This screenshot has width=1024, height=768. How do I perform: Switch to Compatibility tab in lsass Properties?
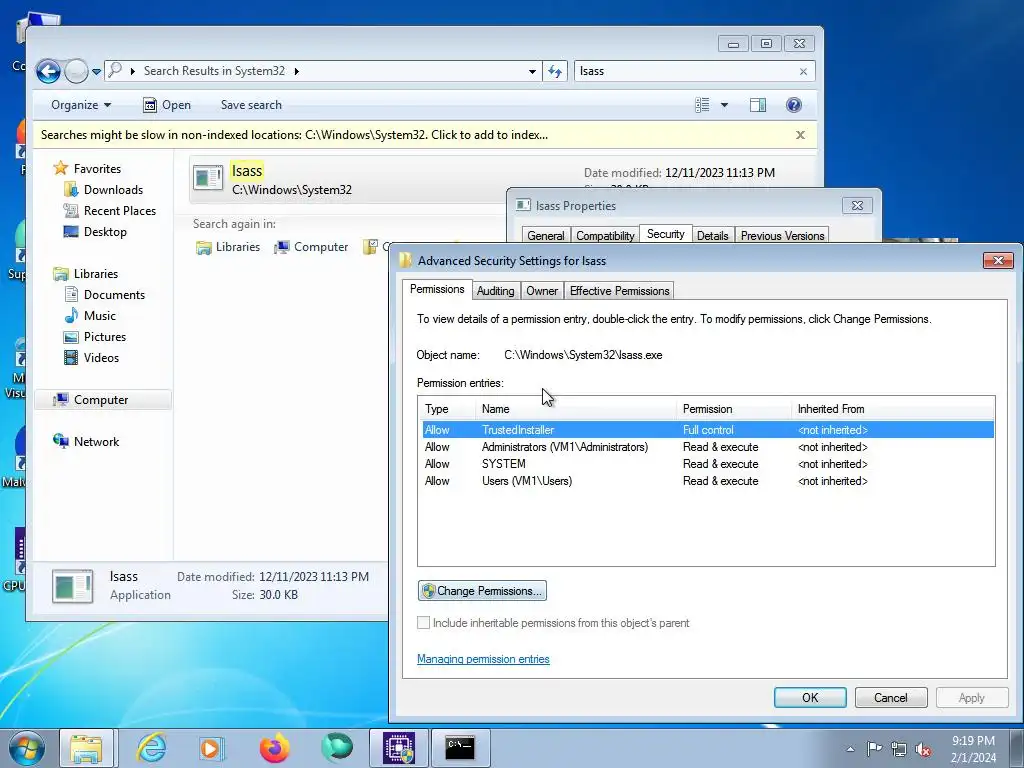pyautogui.click(x=605, y=236)
